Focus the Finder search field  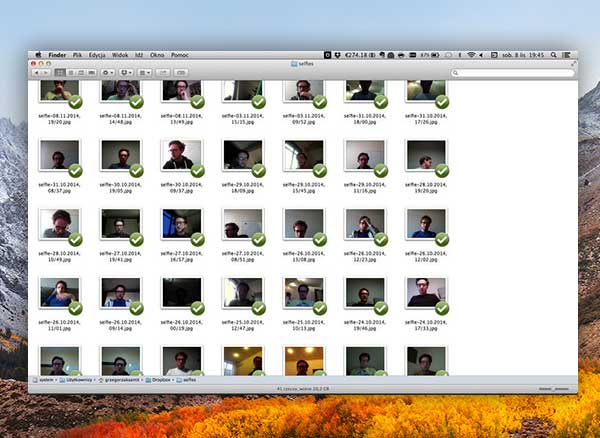[513, 73]
